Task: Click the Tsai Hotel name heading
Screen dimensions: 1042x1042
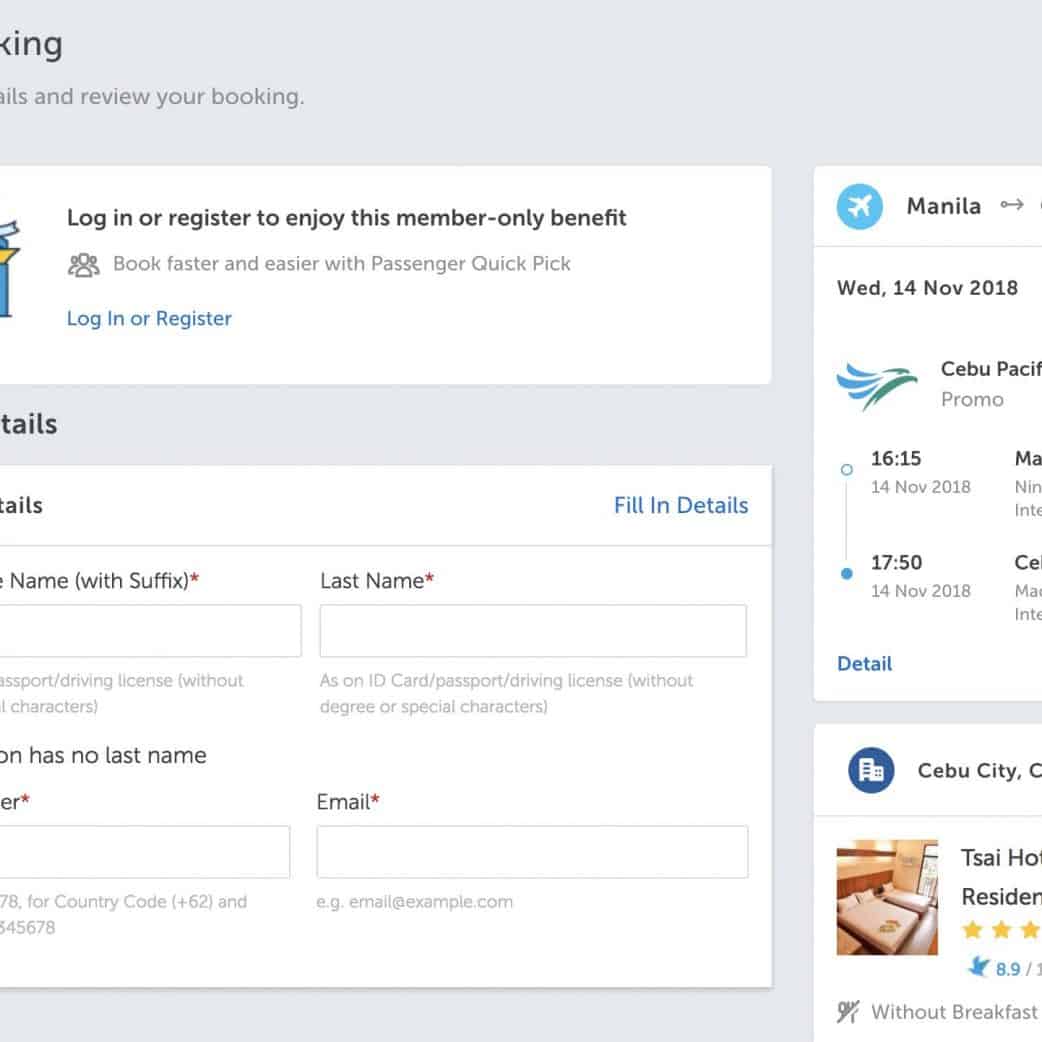Action: 1000,857
